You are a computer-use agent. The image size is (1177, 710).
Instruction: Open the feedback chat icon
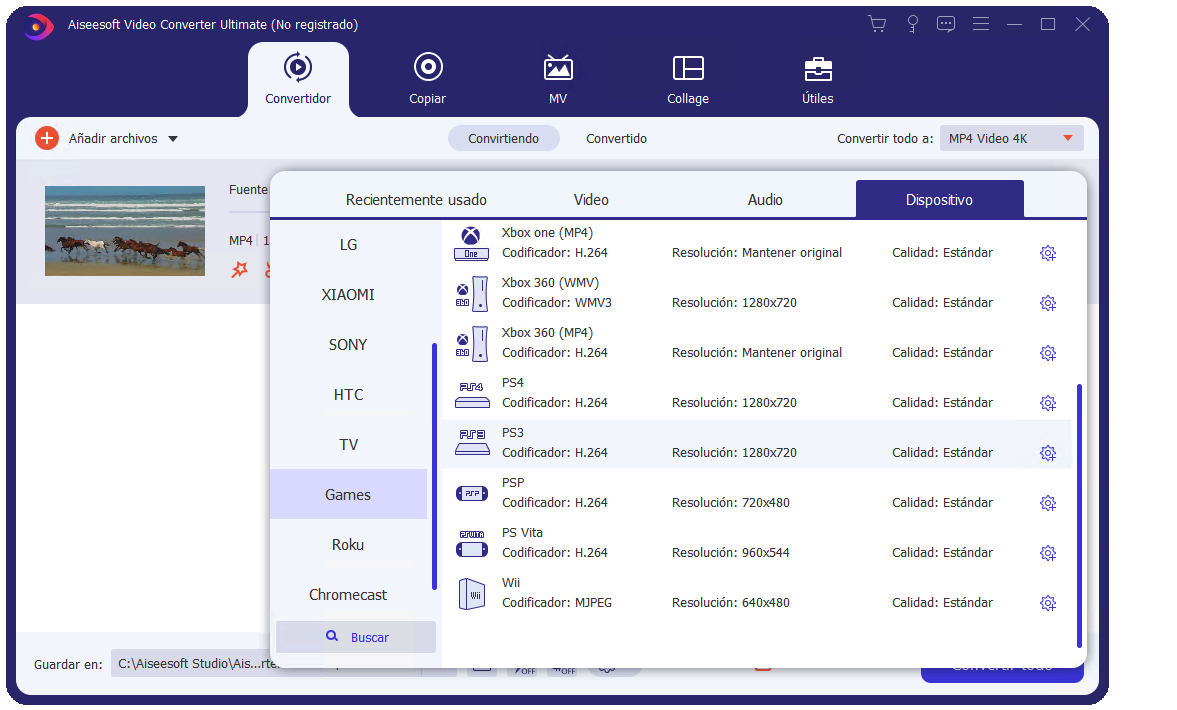pos(946,24)
